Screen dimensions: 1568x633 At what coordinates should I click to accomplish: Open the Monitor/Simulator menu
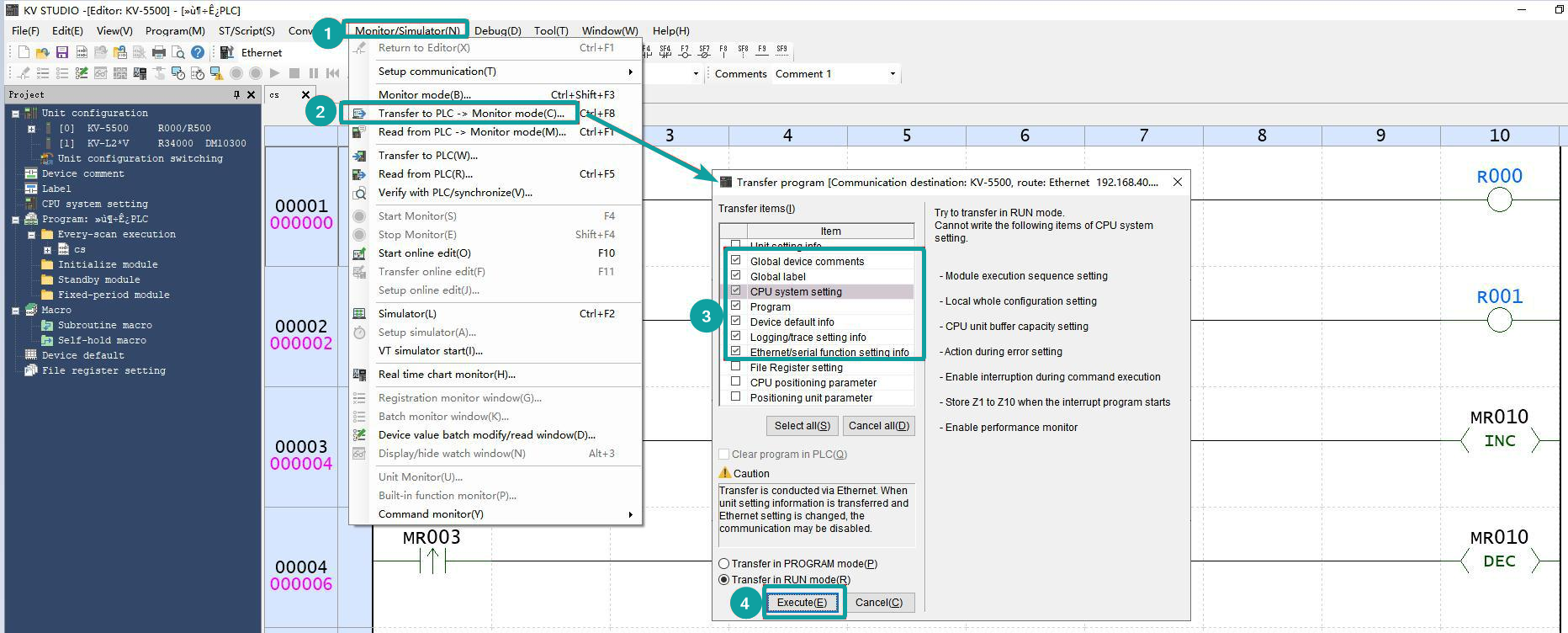click(407, 30)
